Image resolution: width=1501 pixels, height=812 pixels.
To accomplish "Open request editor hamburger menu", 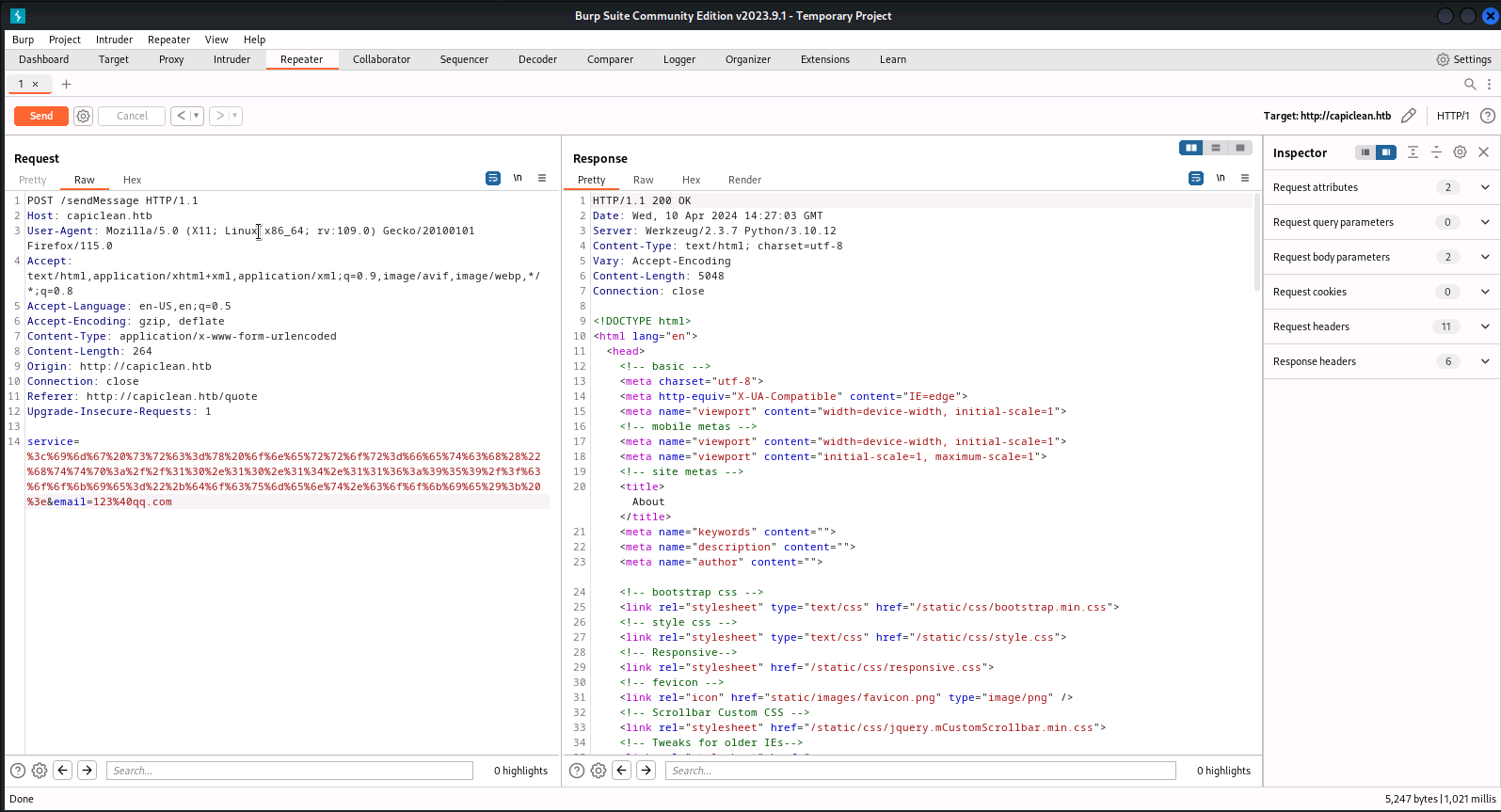I will (x=542, y=178).
